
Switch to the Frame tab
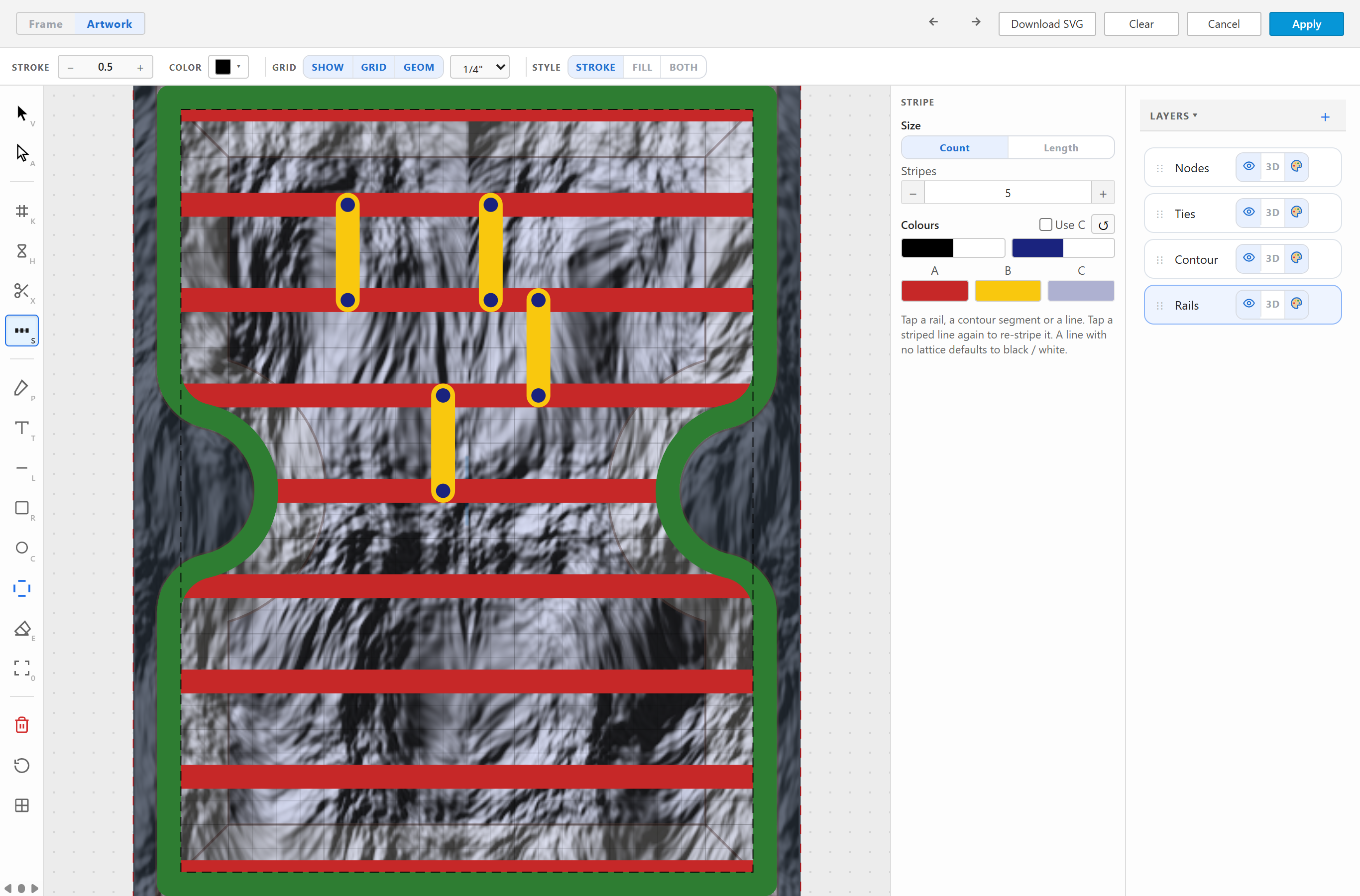pos(46,24)
